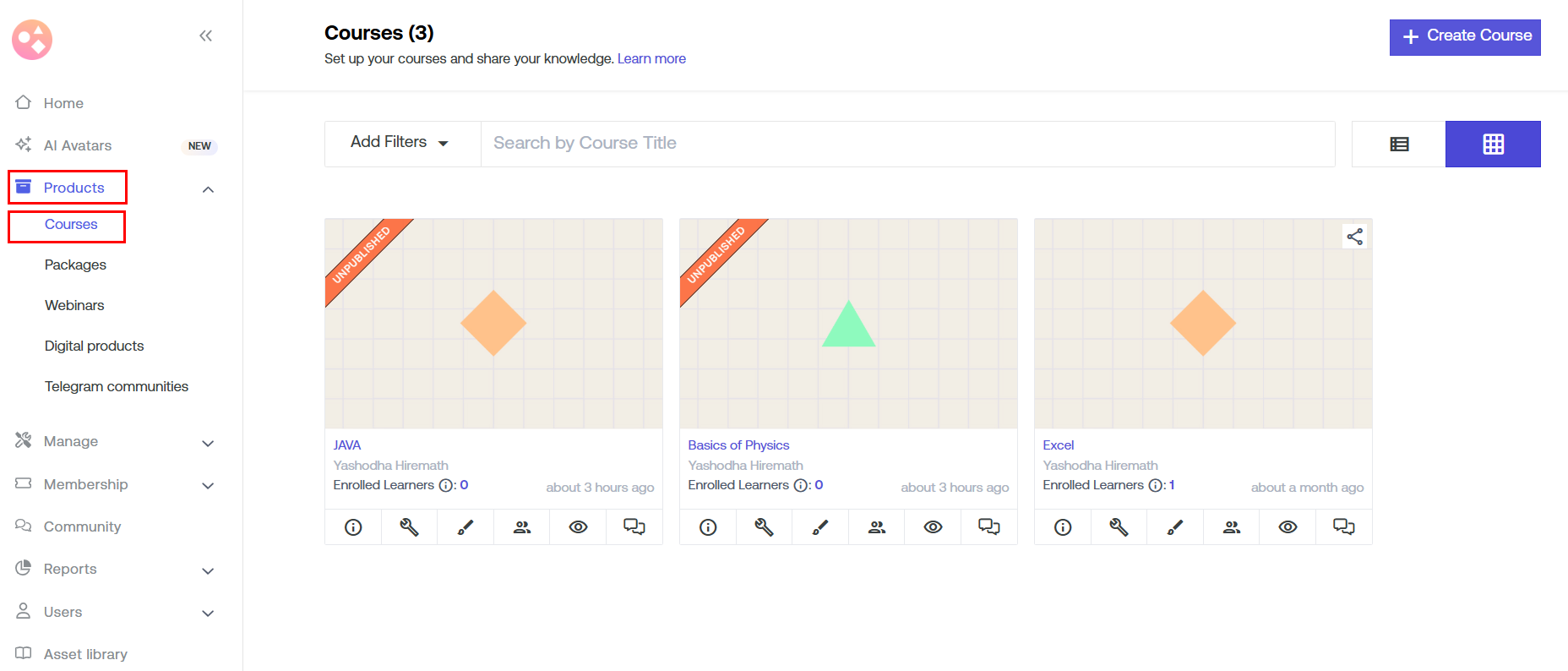Open settings wrench on the Basics of Physics card
The height and width of the screenshot is (671, 1568).
(764, 527)
